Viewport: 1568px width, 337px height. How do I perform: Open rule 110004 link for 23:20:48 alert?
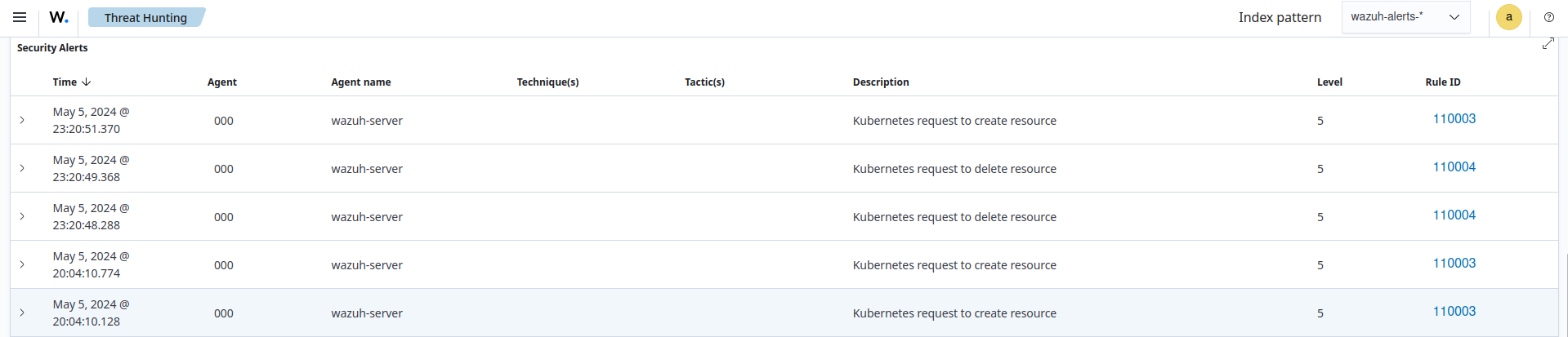tap(1454, 215)
